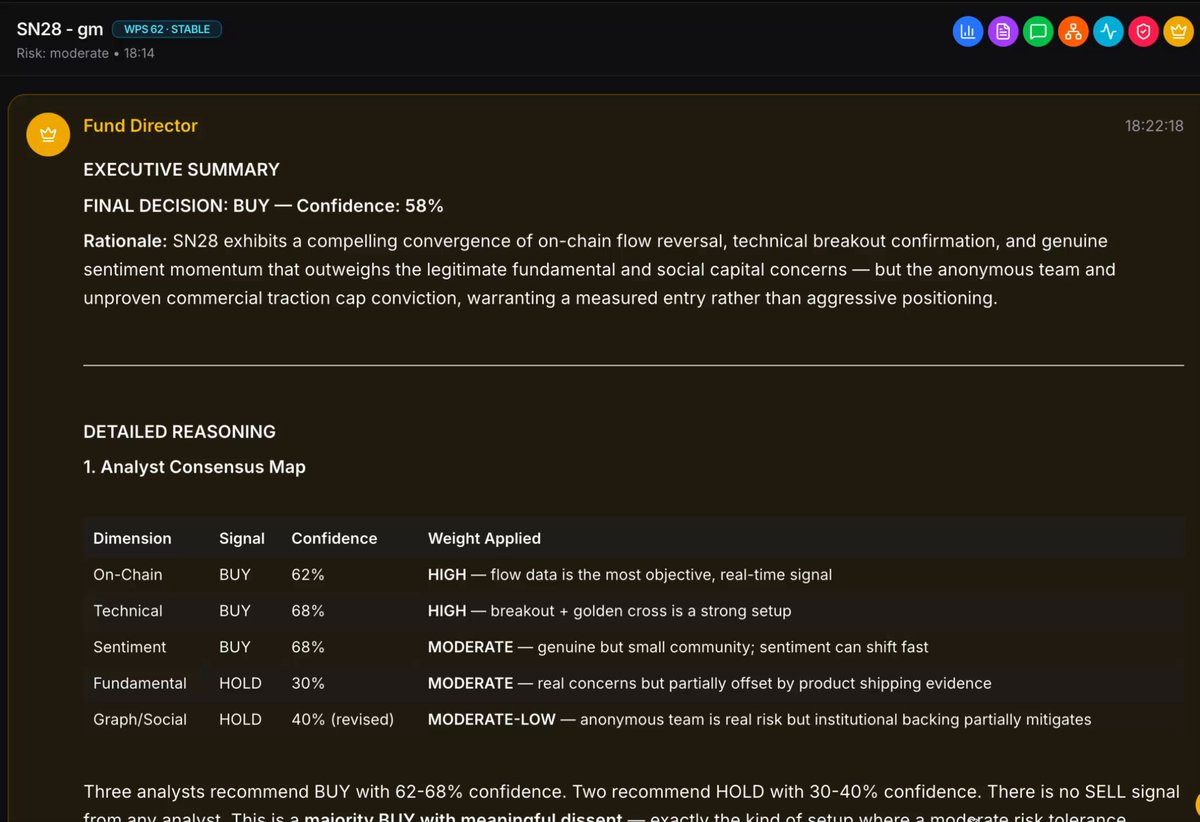Click the HOLD signal in Graph/Social row

coord(240,719)
